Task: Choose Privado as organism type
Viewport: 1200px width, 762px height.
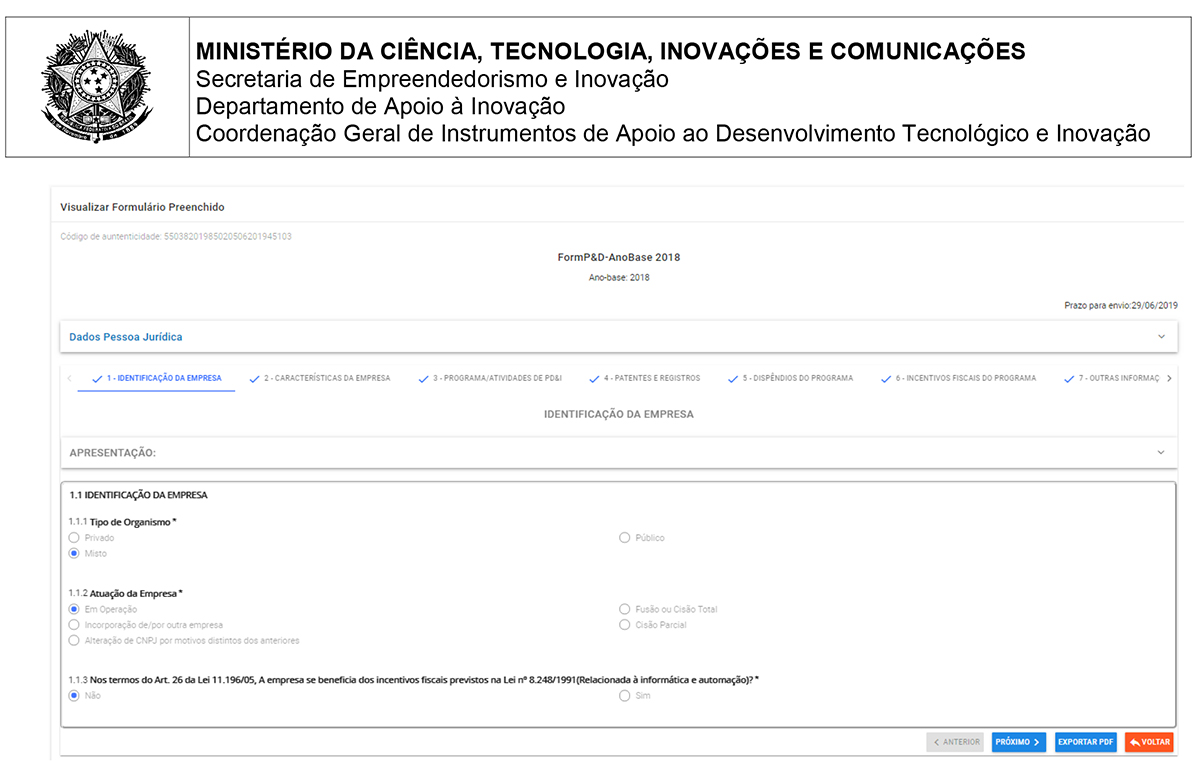Action: (74, 538)
